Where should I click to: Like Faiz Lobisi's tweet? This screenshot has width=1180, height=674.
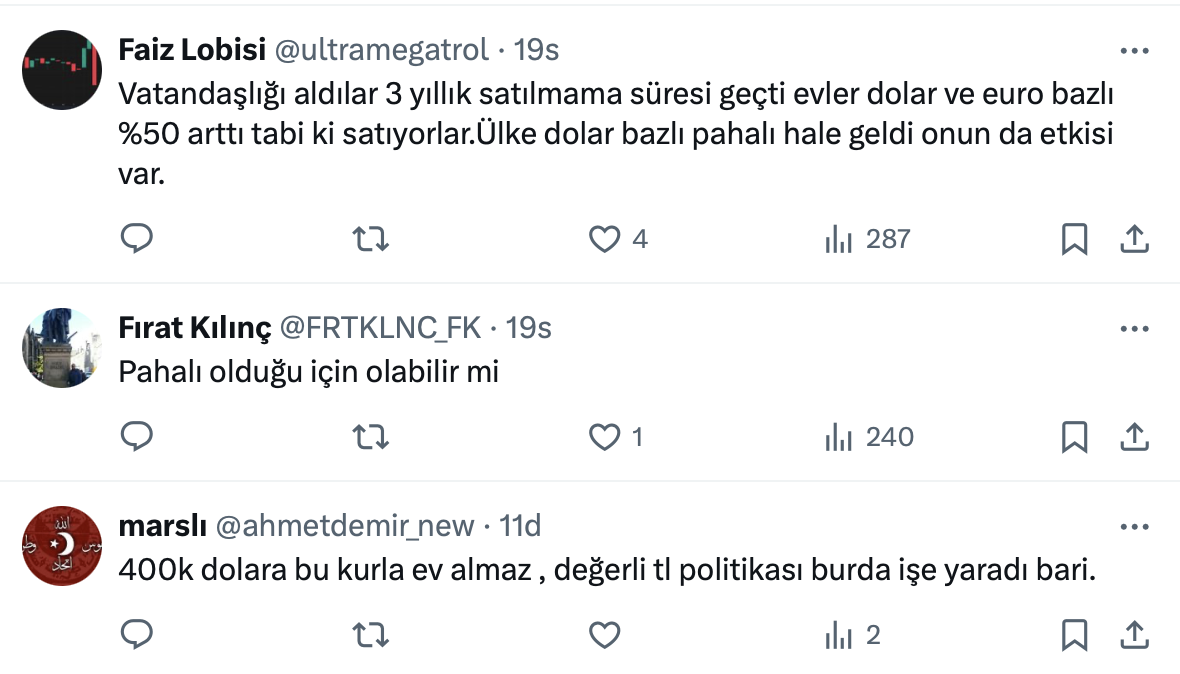pos(604,239)
